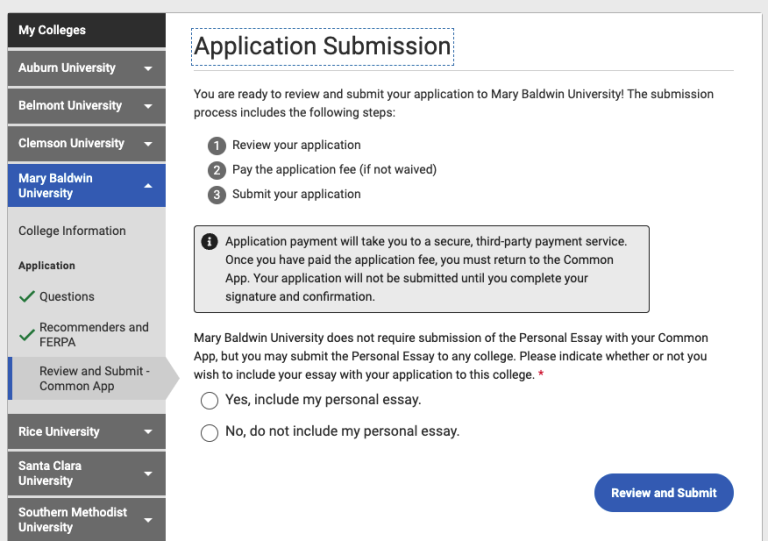Click the green checkmark beside Questions
768x541 pixels.
pyautogui.click(x=26, y=296)
